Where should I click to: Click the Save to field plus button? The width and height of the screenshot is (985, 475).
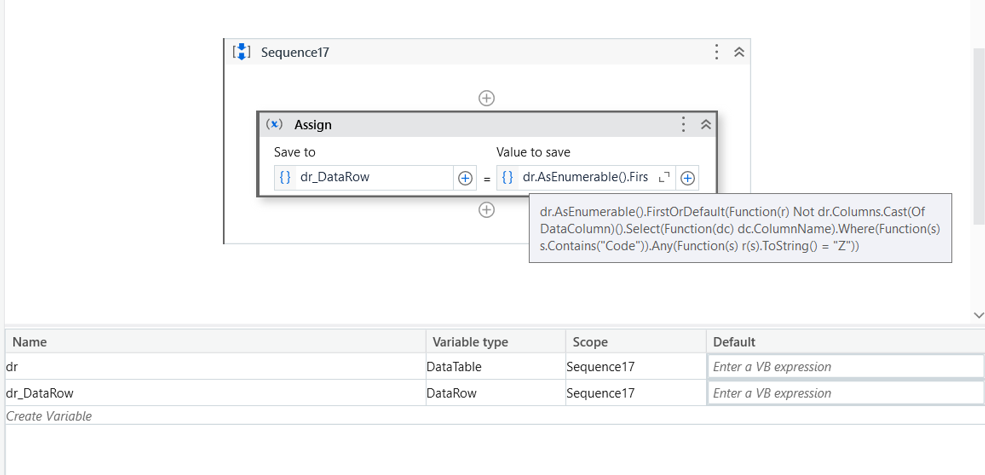[x=465, y=178]
